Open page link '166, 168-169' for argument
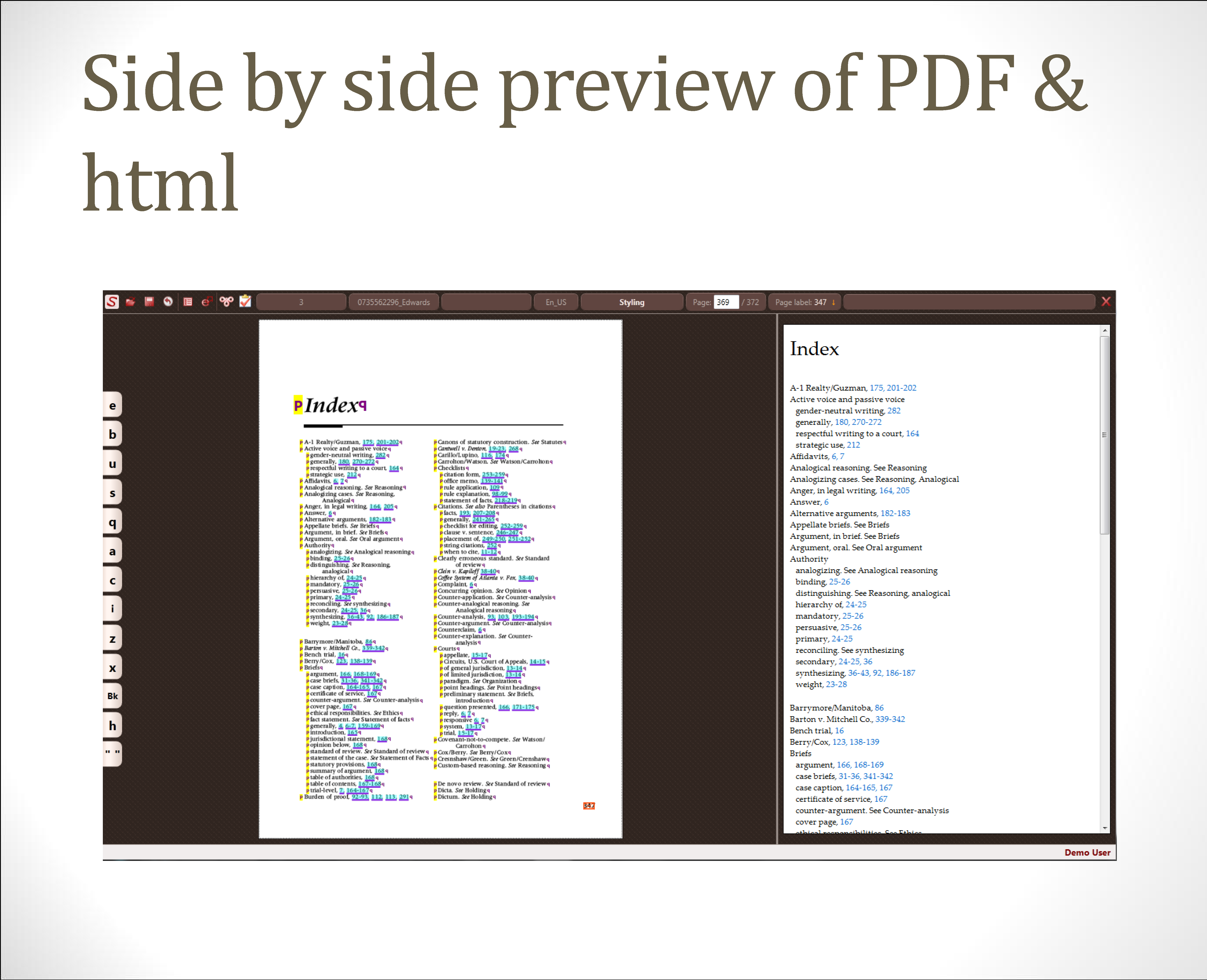 click(860, 765)
